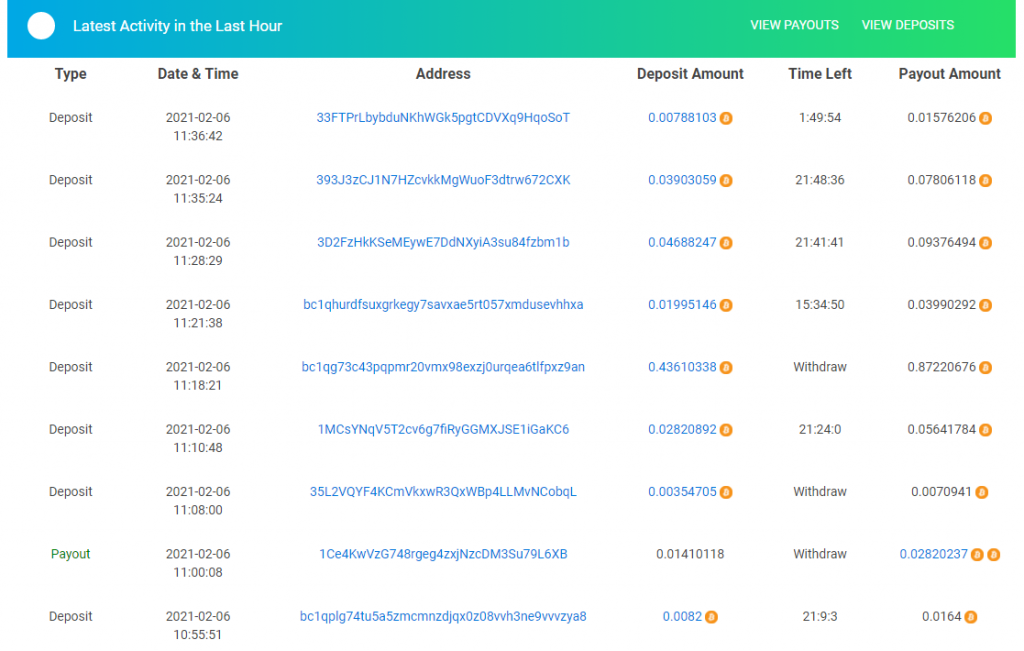Click the bitcoin icon beside payout 0.01576206

985,118
